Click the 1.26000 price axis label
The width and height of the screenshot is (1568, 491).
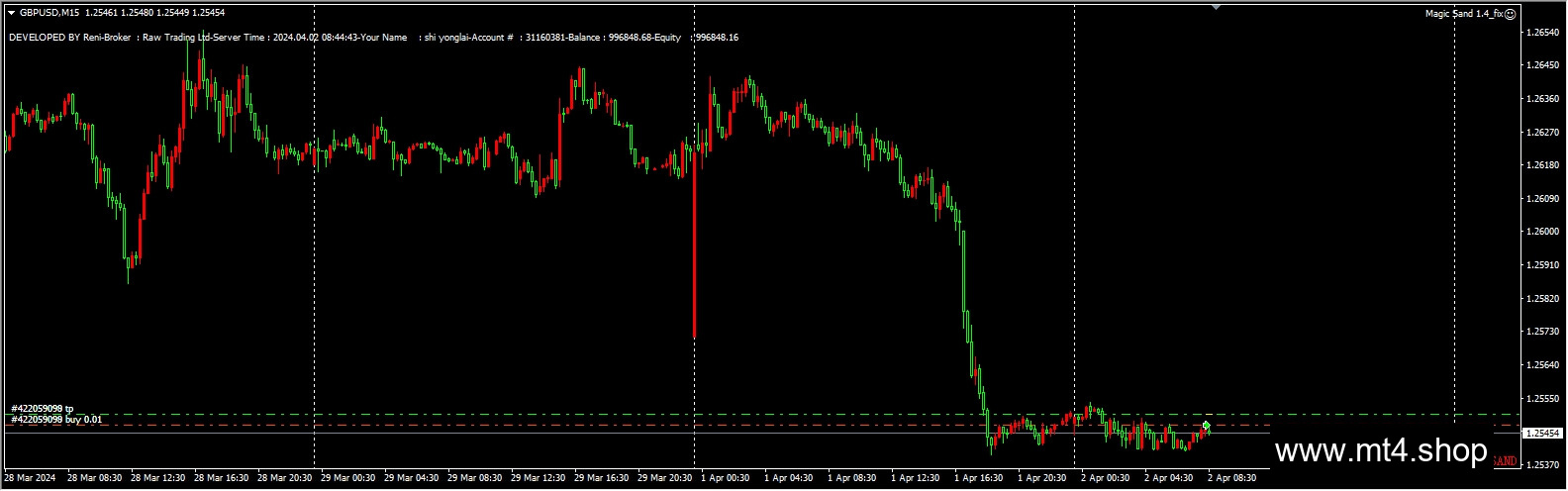pos(1542,232)
